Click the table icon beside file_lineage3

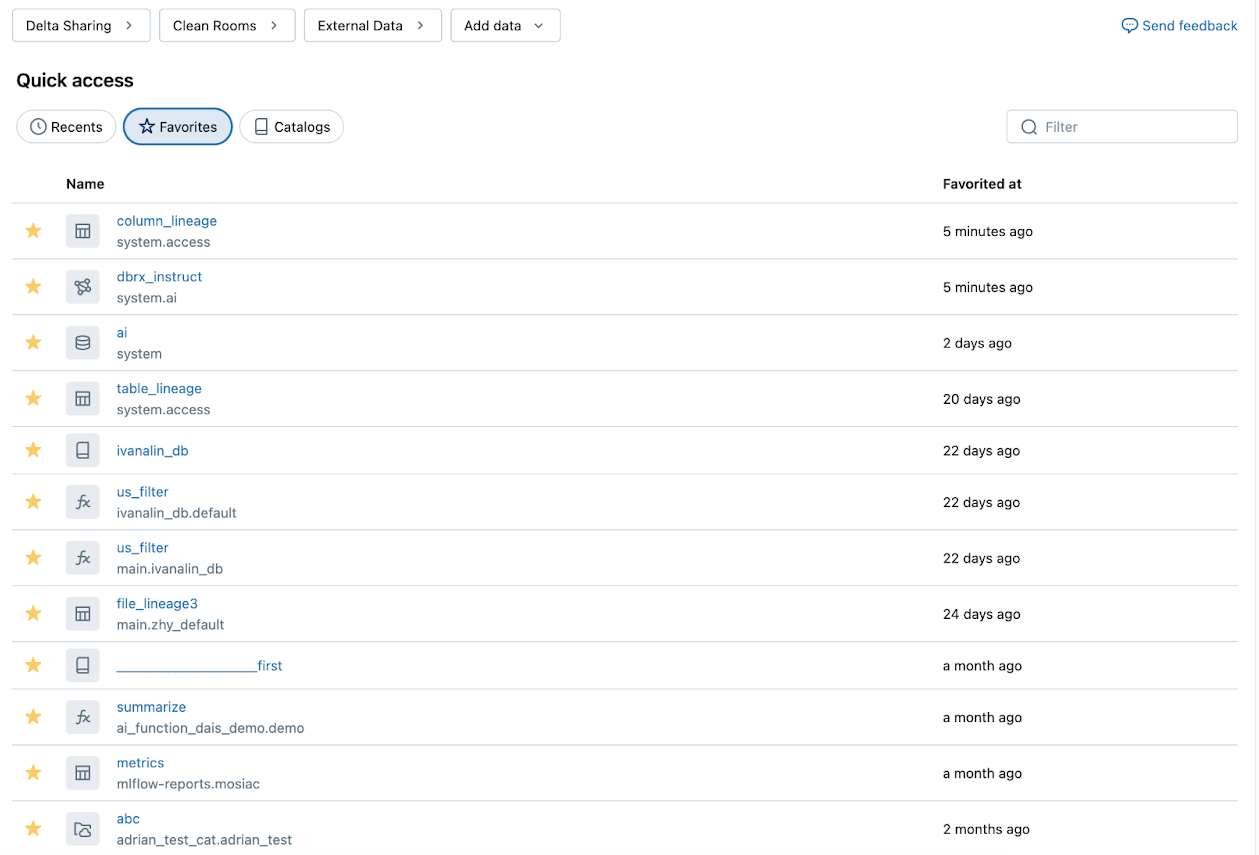point(83,613)
